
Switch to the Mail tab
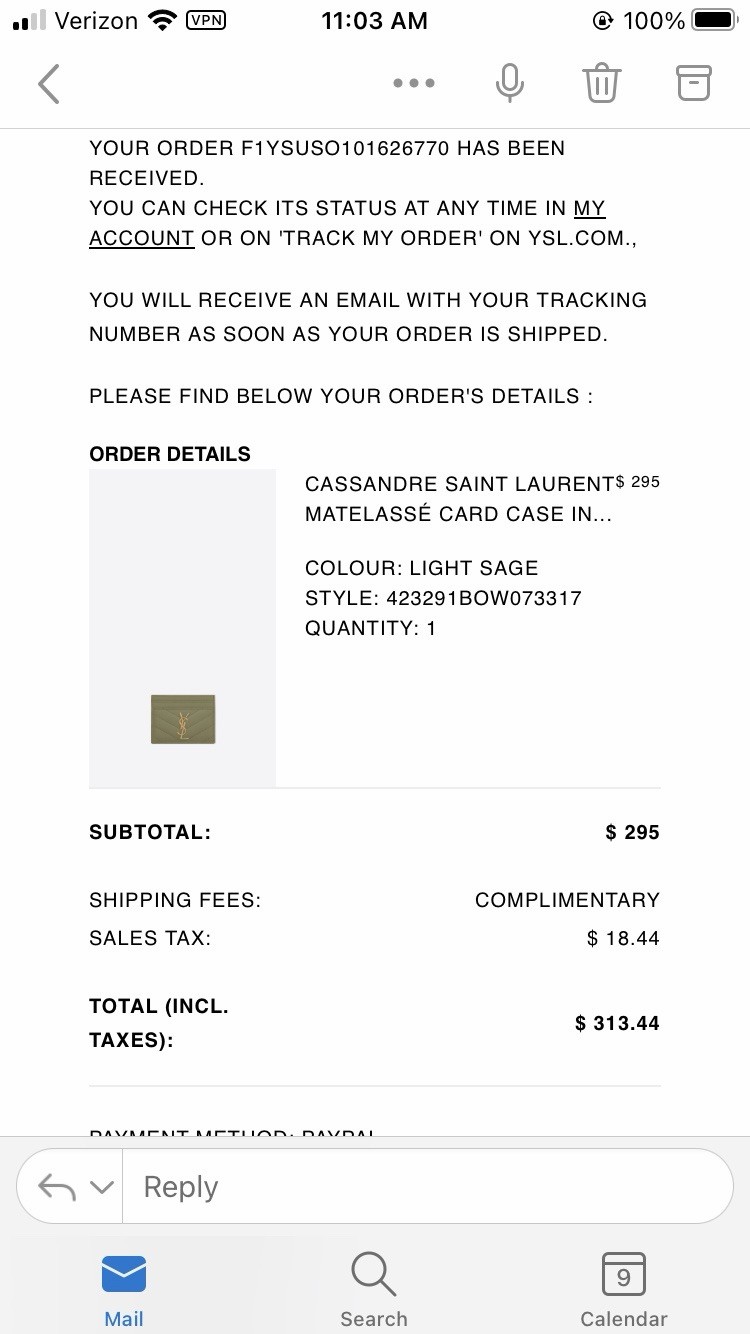pos(124,1290)
